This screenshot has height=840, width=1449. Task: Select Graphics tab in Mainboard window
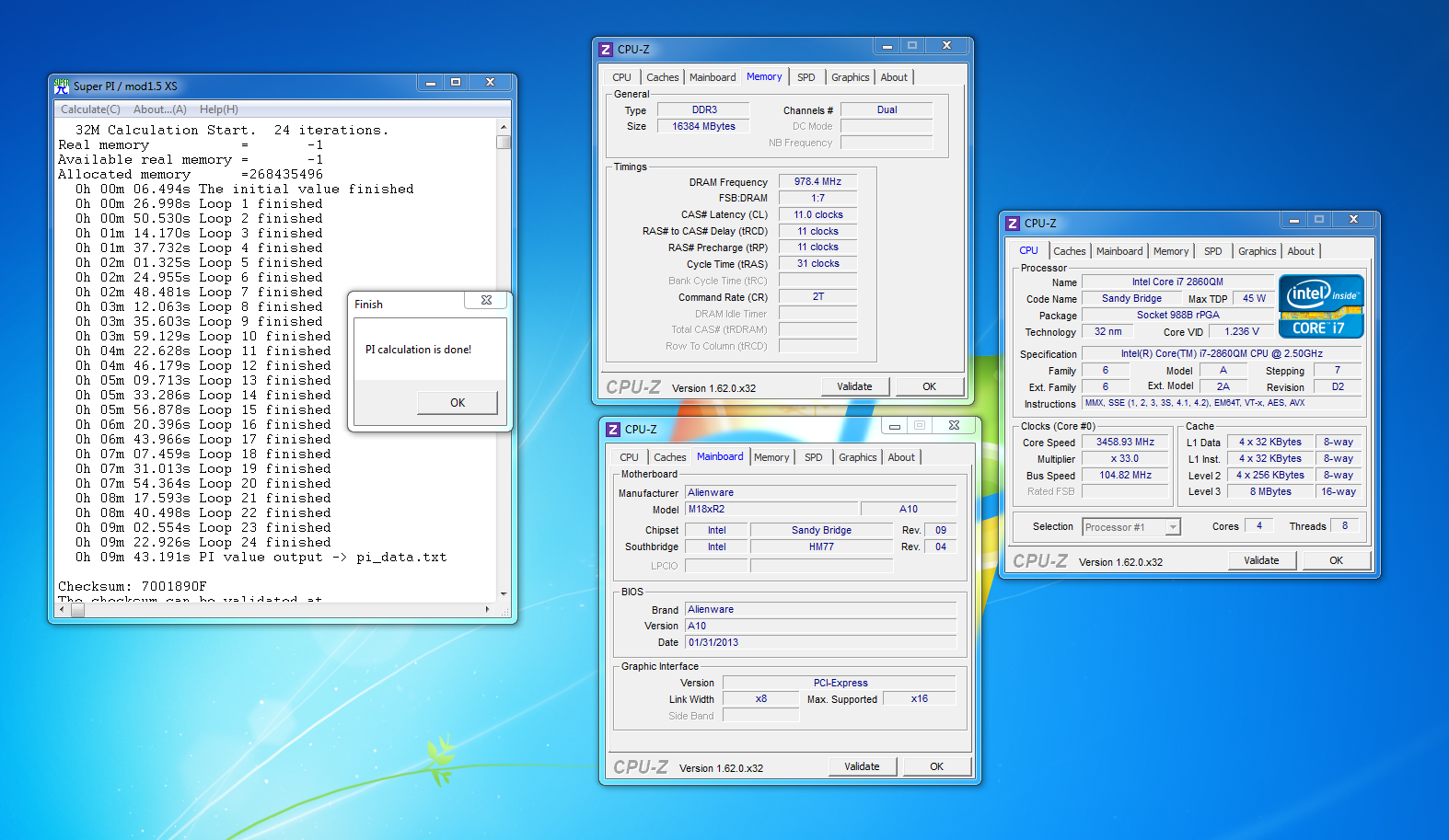pos(858,457)
